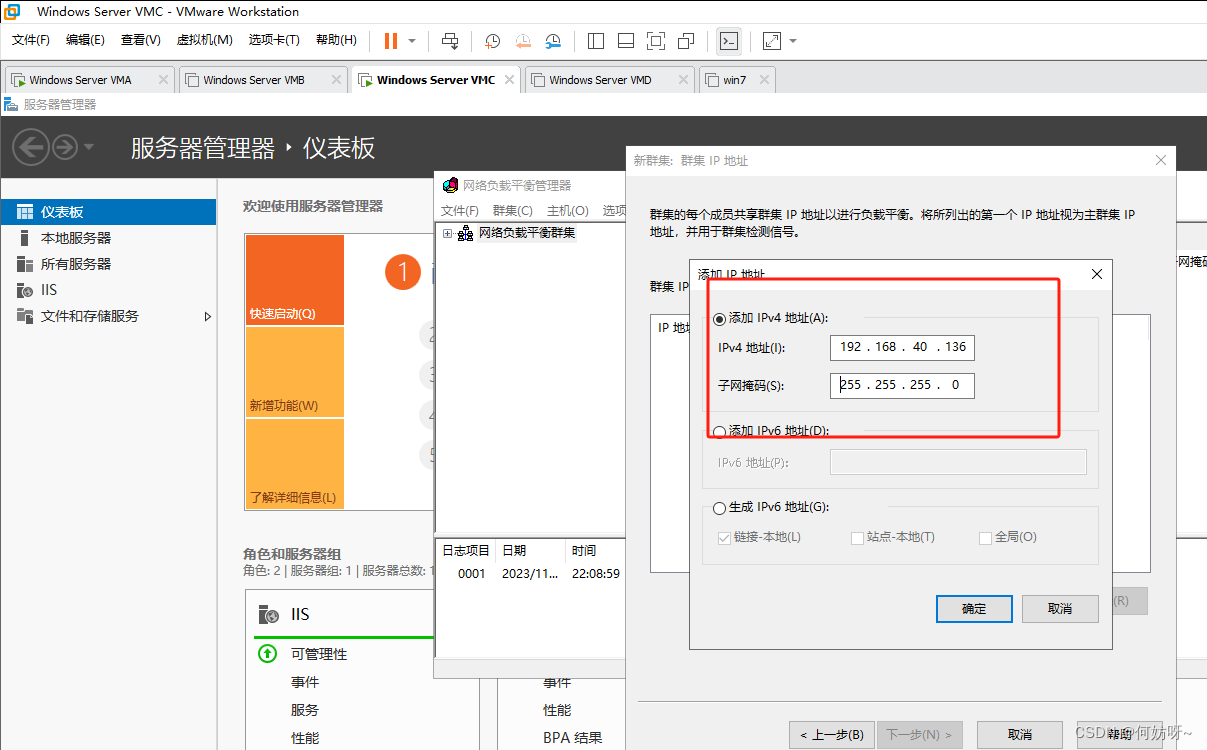
Task: Click the 确定 button in the dialog
Action: (973, 609)
